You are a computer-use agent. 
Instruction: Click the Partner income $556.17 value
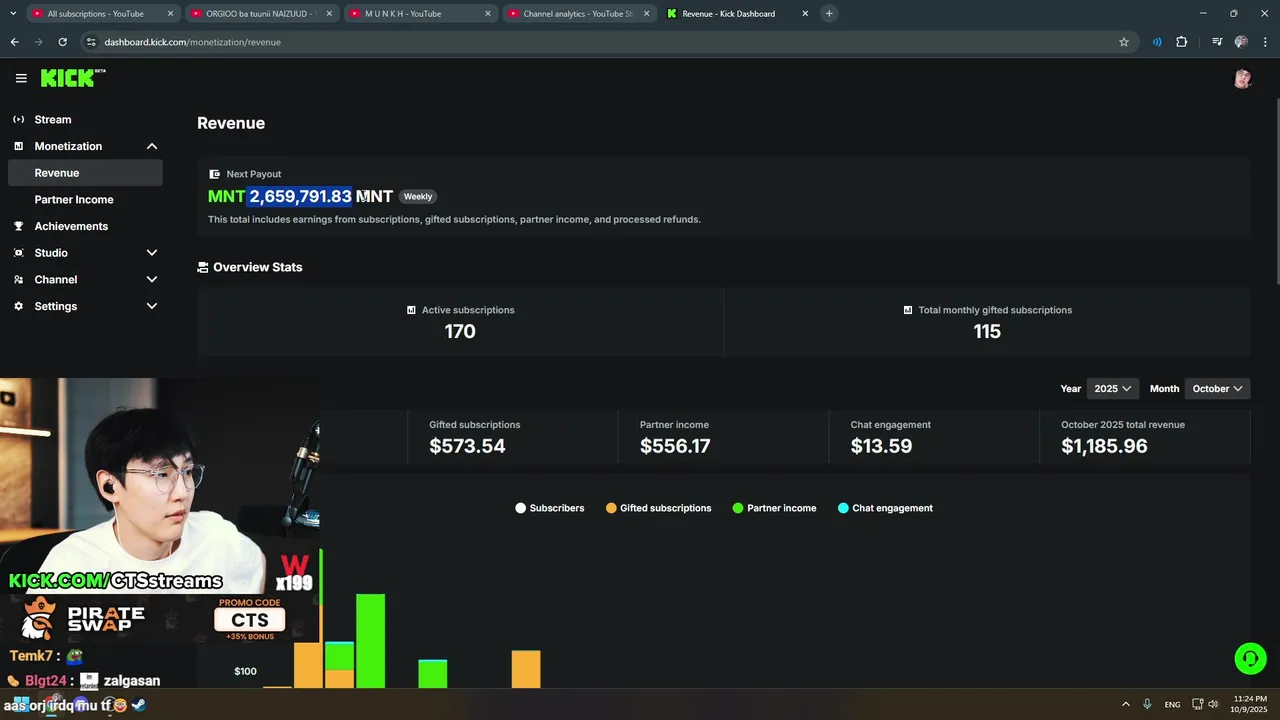point(675,446)
